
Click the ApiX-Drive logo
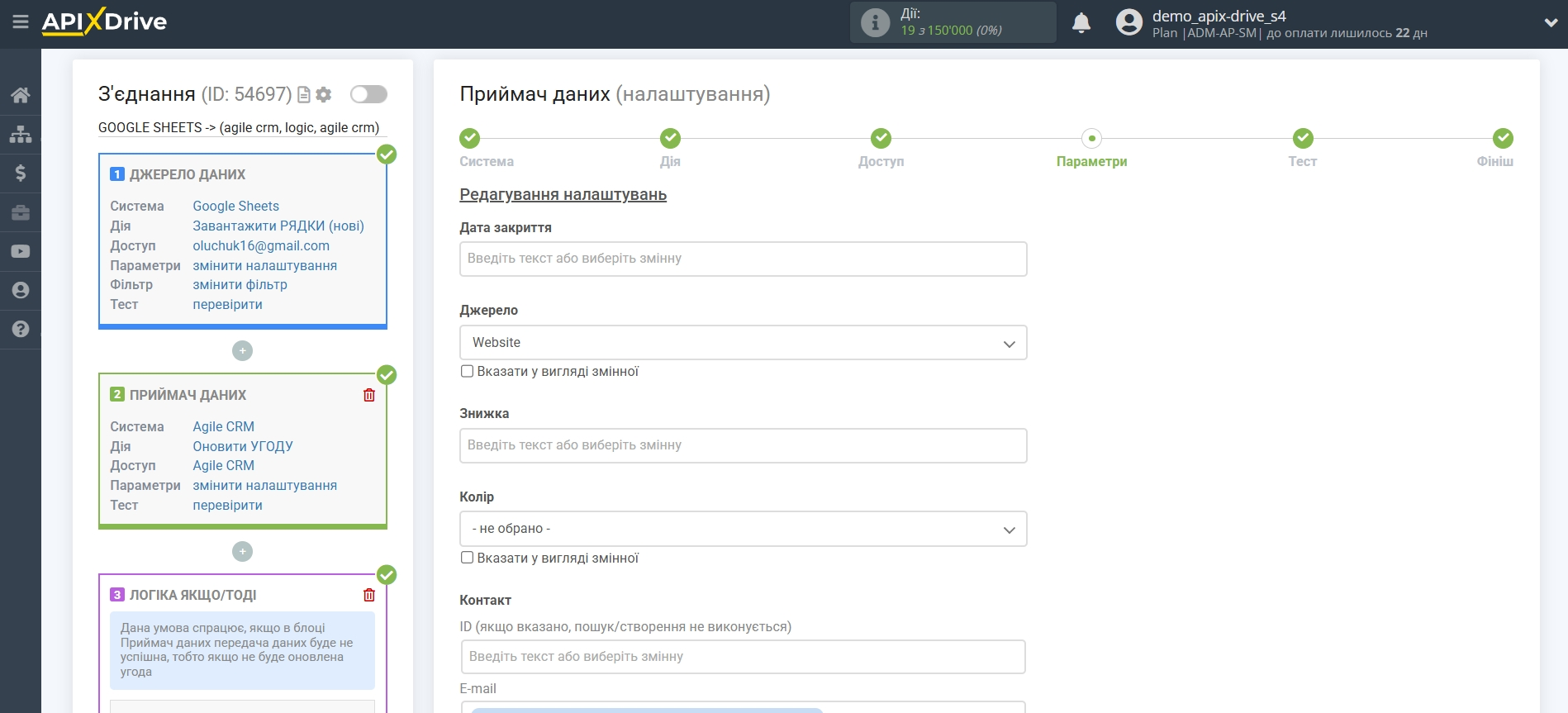tap(104, 21)
